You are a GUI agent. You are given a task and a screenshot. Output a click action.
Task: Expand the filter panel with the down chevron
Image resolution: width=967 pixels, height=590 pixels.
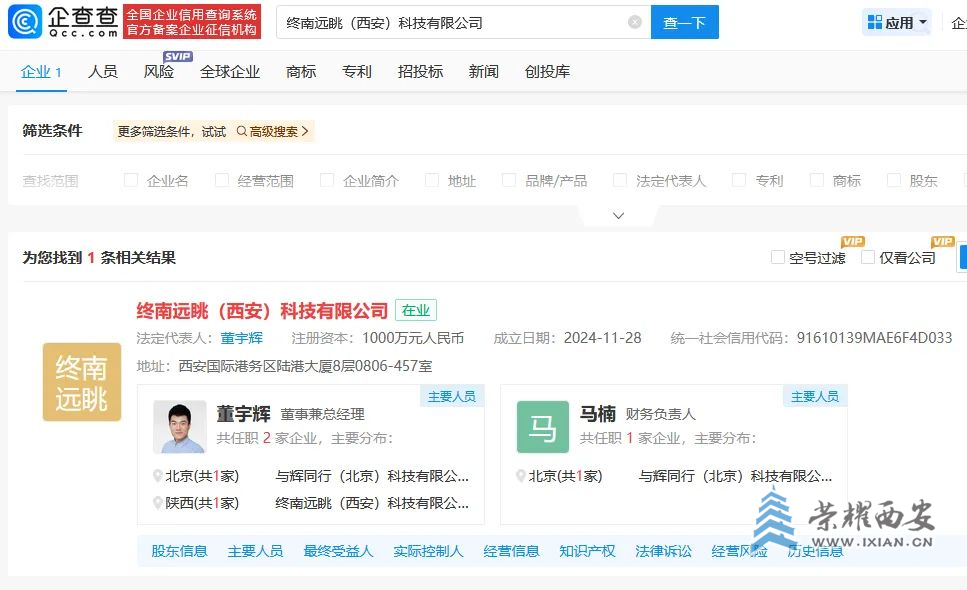619,216
